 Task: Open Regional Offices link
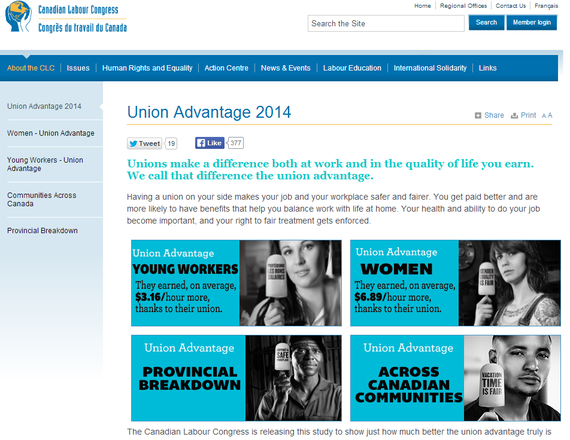click(x=463, y=6)
